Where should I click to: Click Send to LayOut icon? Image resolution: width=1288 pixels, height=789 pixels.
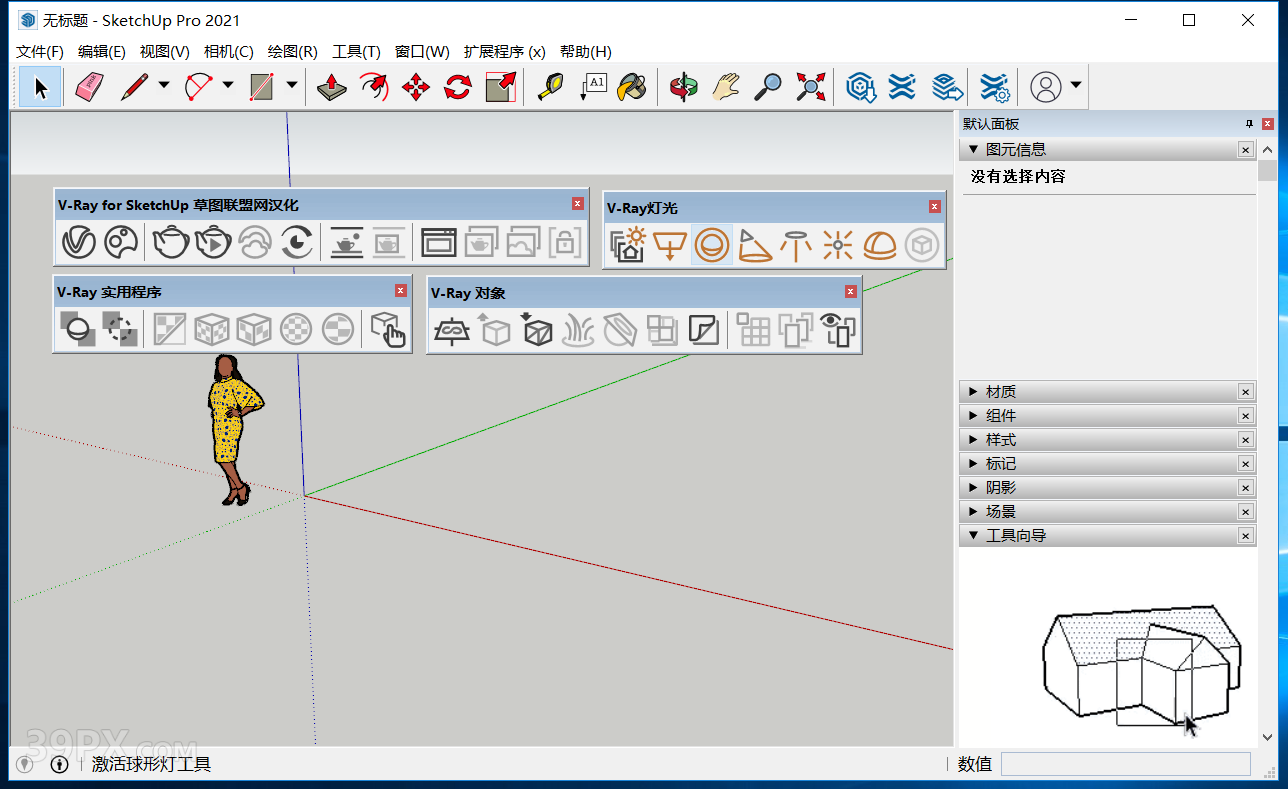click(x=947, y=87)
